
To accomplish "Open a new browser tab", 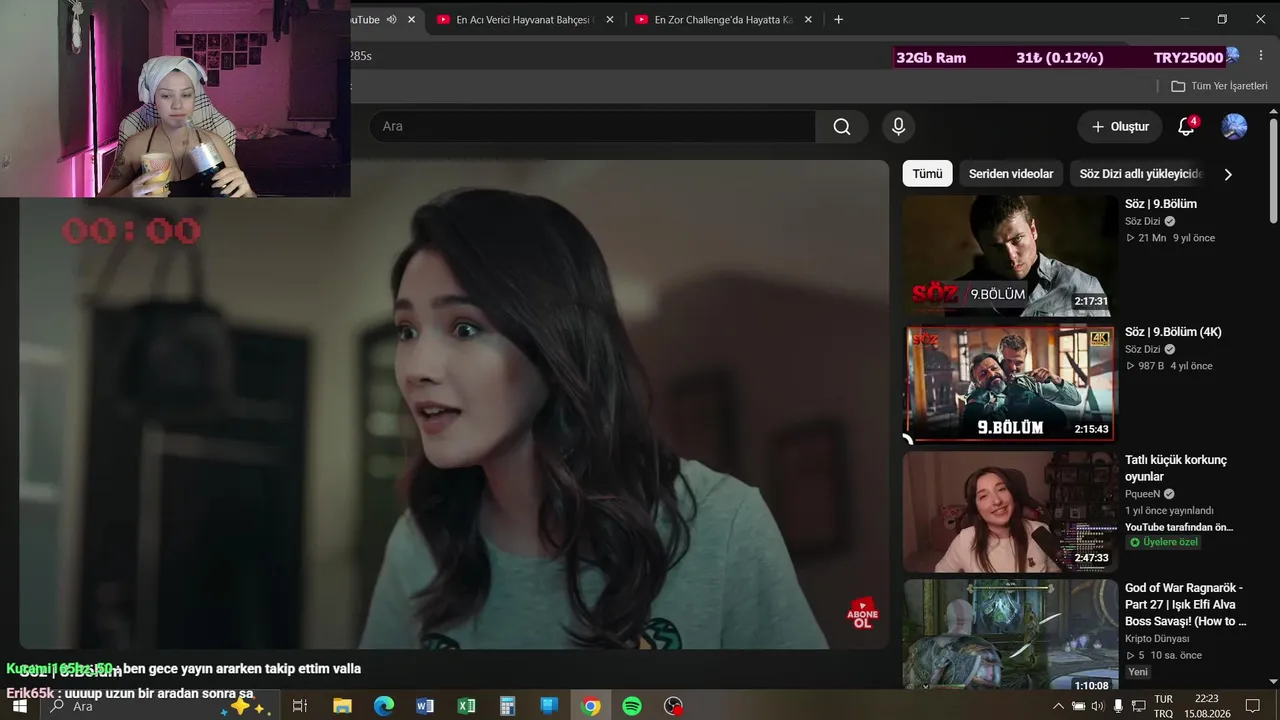I will (x=838, y=20).
